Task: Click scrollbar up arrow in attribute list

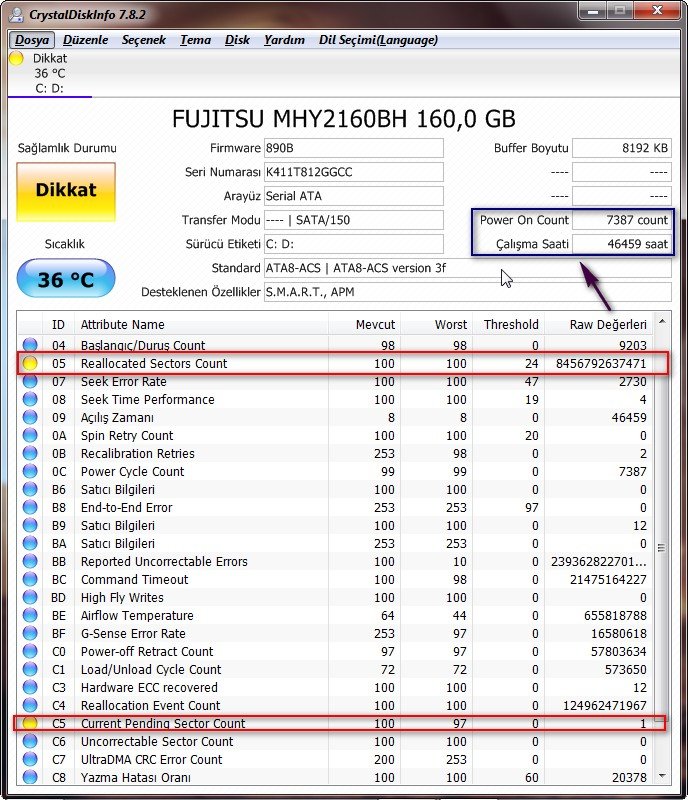Action: coord(662,321)
